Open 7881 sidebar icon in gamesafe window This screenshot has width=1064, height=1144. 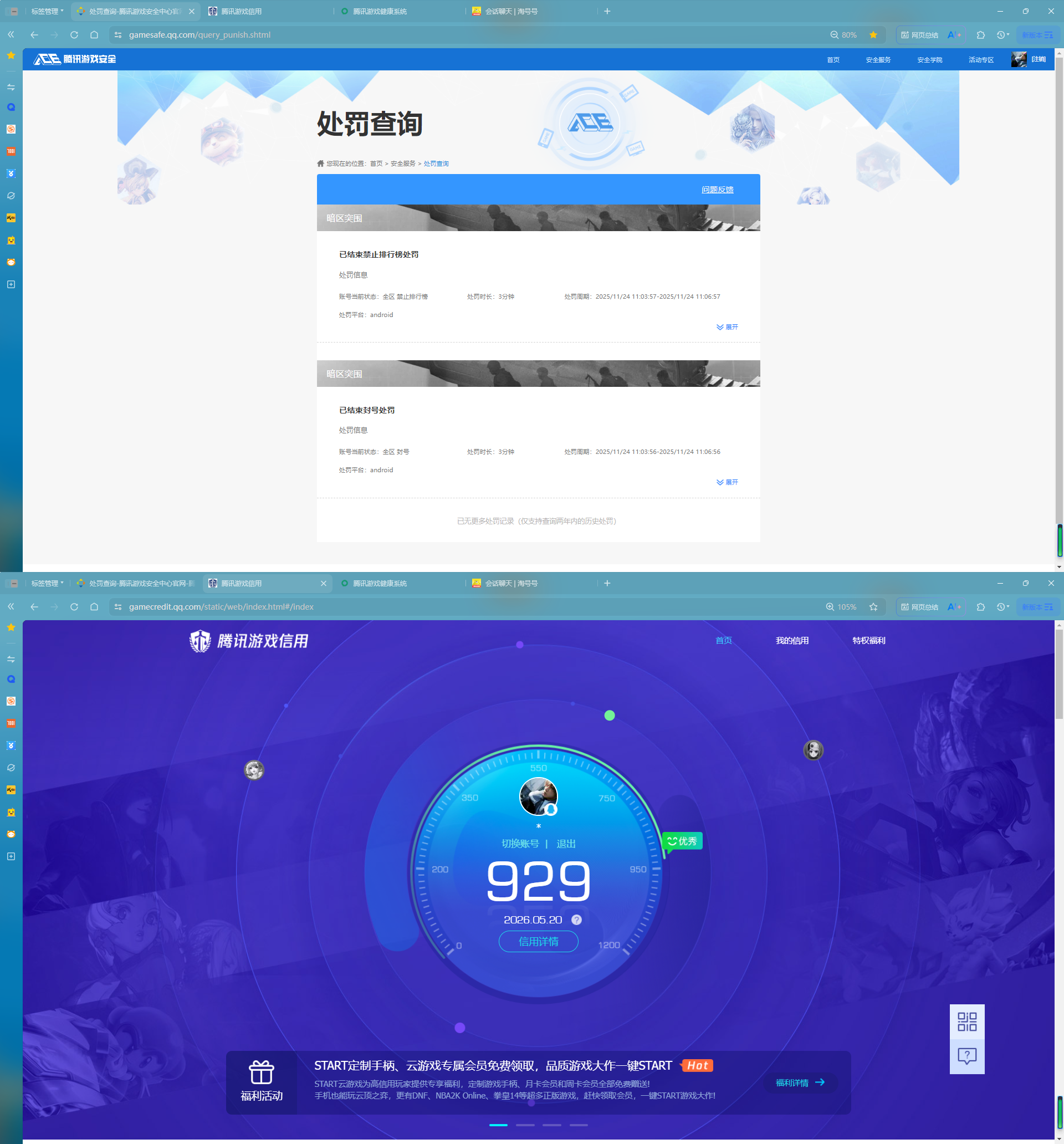pyautogui.click(x=11, y=152)
